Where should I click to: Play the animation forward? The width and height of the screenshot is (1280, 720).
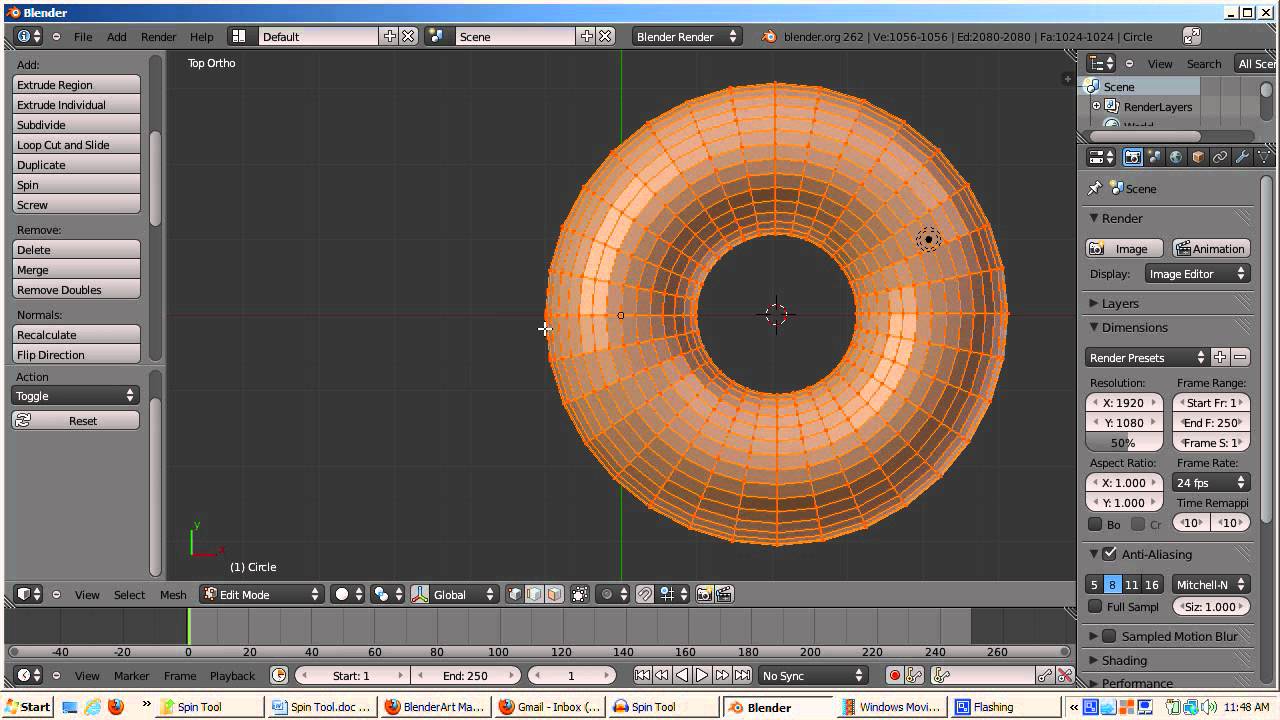pos(702,675)
